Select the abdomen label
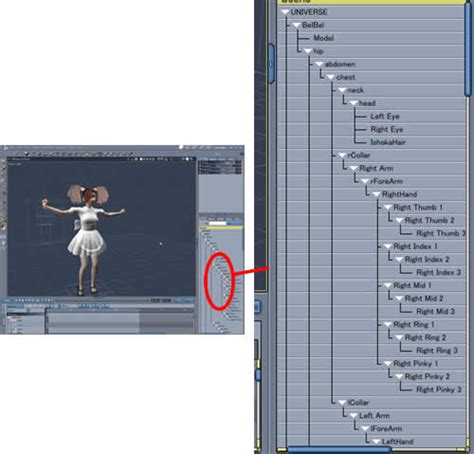The height and width of the screenshot is (454, 474). (x=340, y=64)
